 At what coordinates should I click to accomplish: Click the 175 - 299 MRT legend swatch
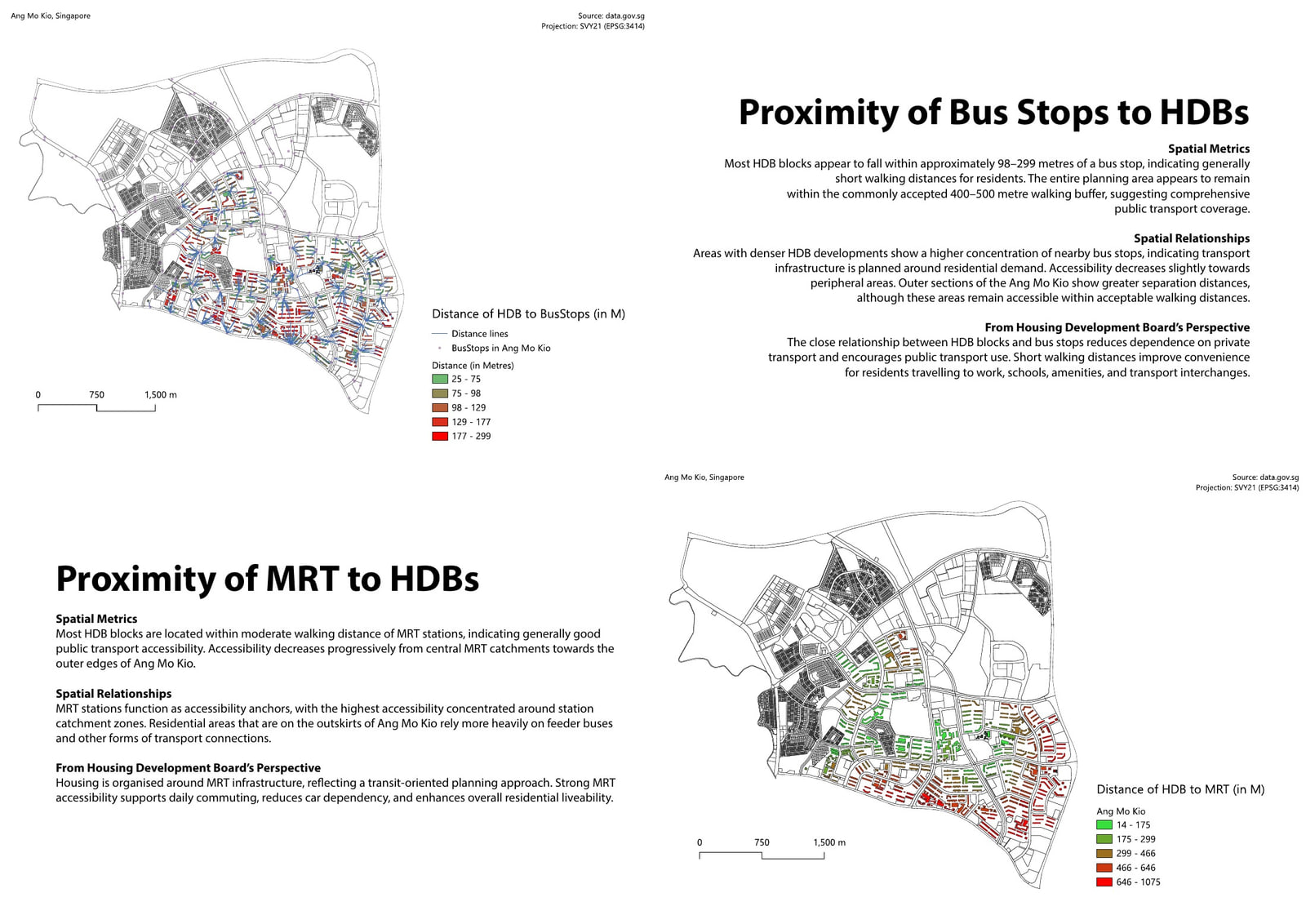(1104, 839)
